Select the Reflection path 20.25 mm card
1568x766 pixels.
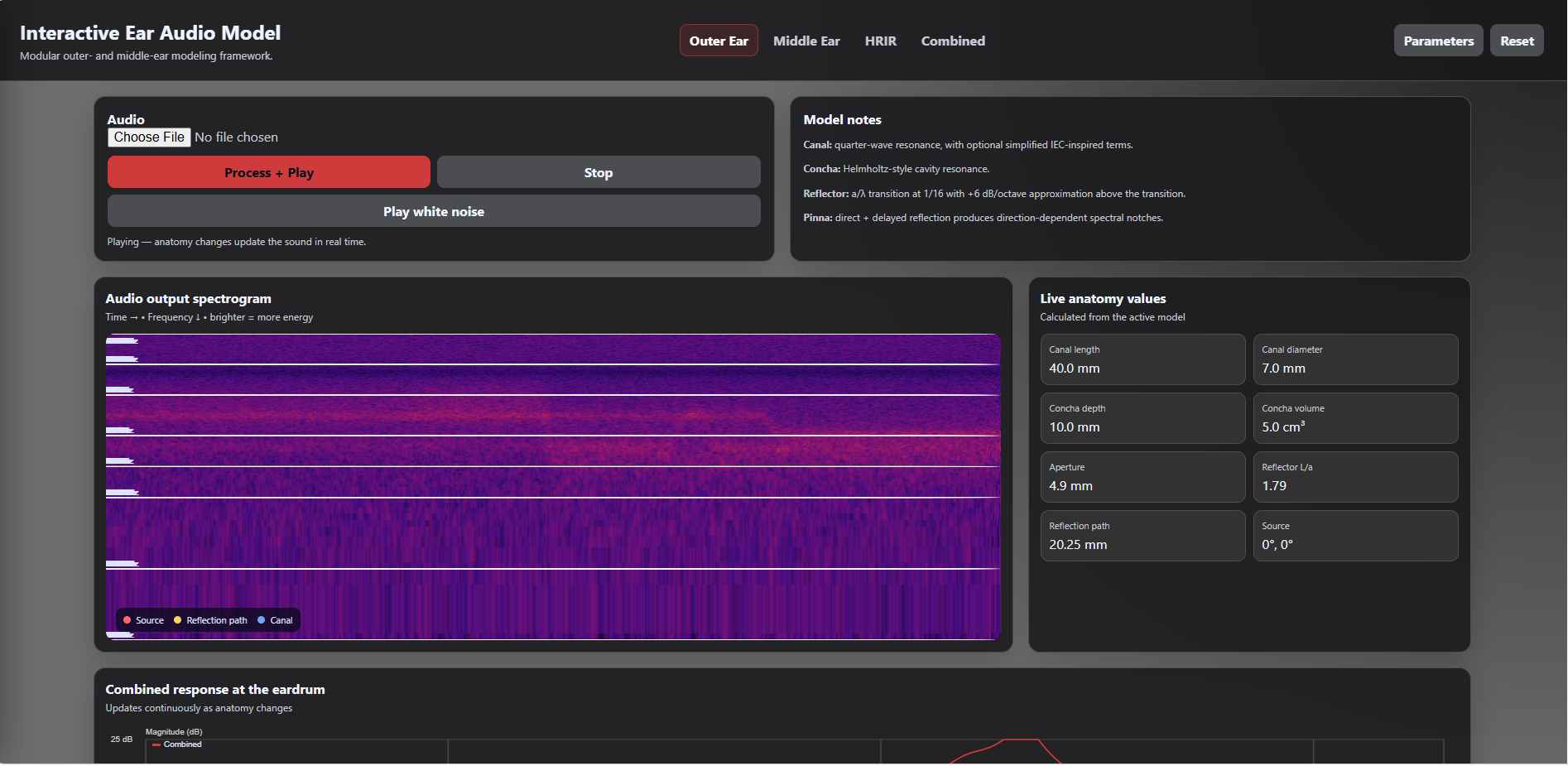(1142, 536)
